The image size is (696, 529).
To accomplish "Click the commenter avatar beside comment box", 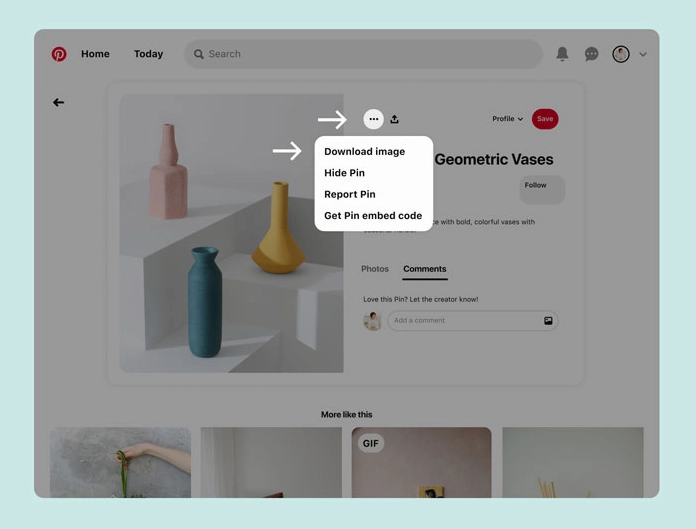I will coord(372,321).
